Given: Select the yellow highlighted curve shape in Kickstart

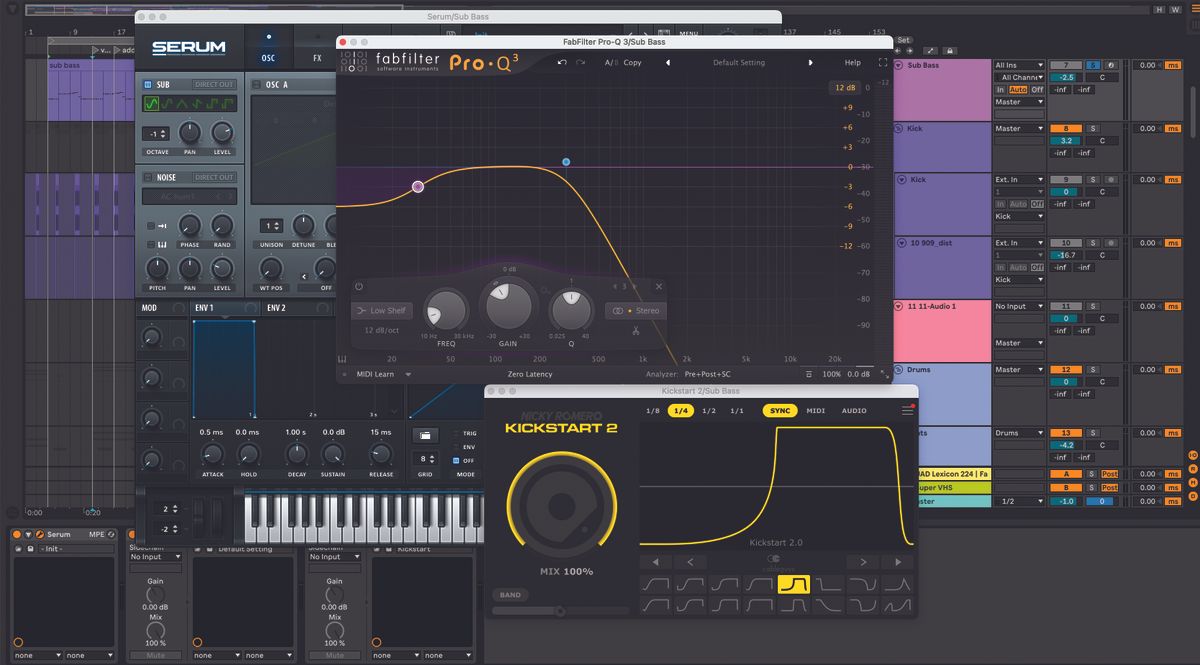Looking at the screenshot, I should [x=794, y=584].
